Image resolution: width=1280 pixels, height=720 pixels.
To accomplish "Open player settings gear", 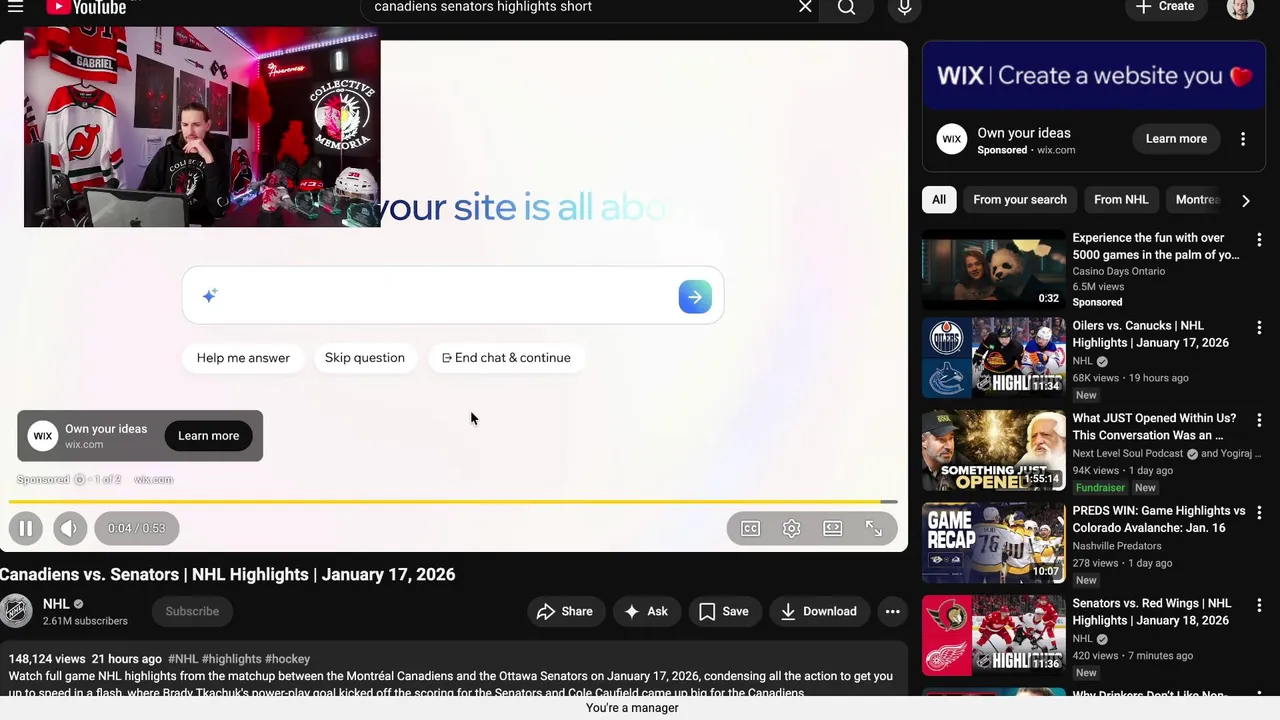I will click(791, 528).
